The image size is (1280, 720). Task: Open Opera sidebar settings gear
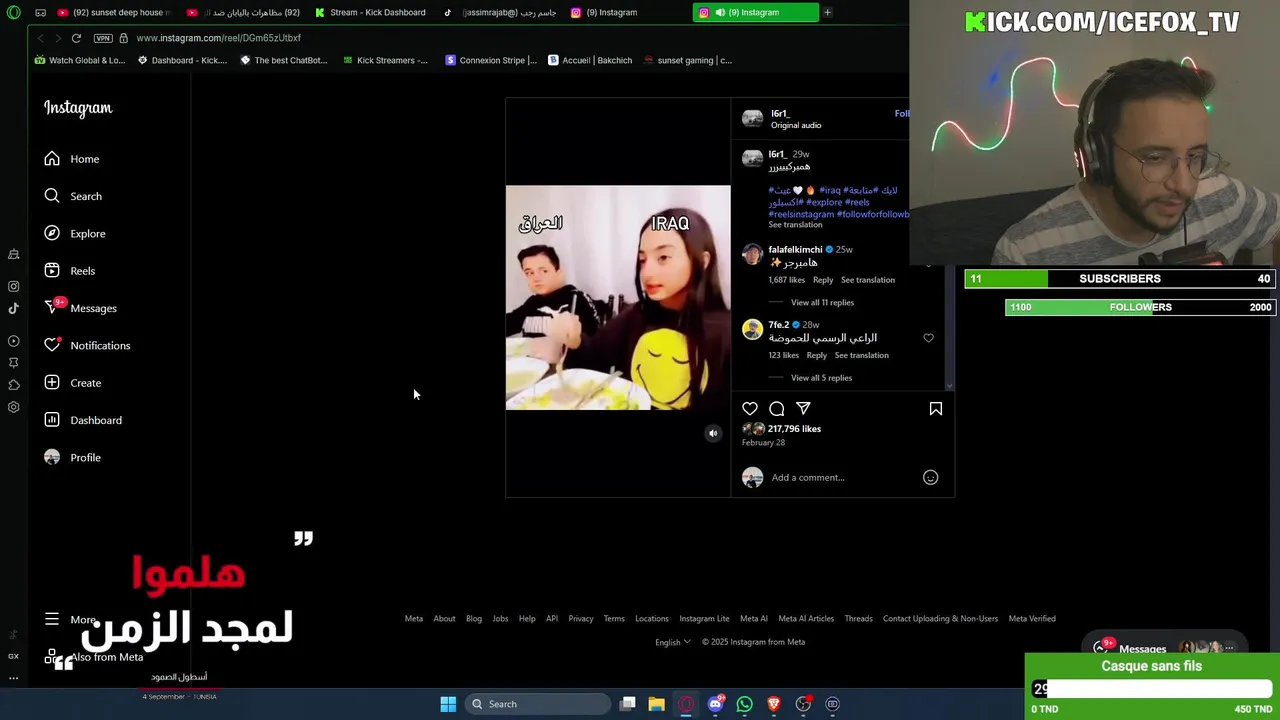pyautogui.click(x=13, y=407)
